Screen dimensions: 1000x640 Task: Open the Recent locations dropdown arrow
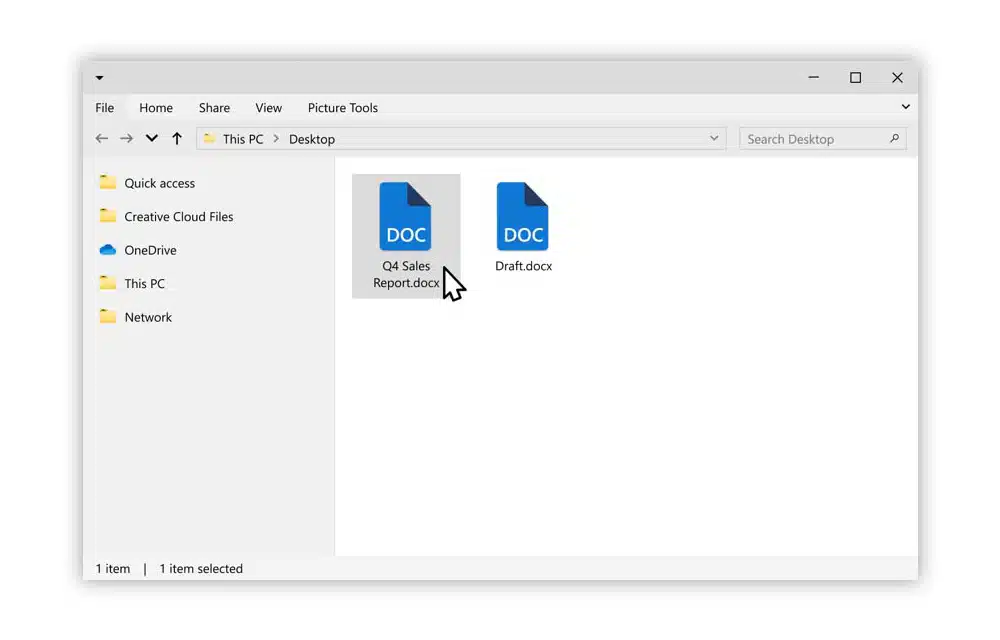click(x=152, y=139)
